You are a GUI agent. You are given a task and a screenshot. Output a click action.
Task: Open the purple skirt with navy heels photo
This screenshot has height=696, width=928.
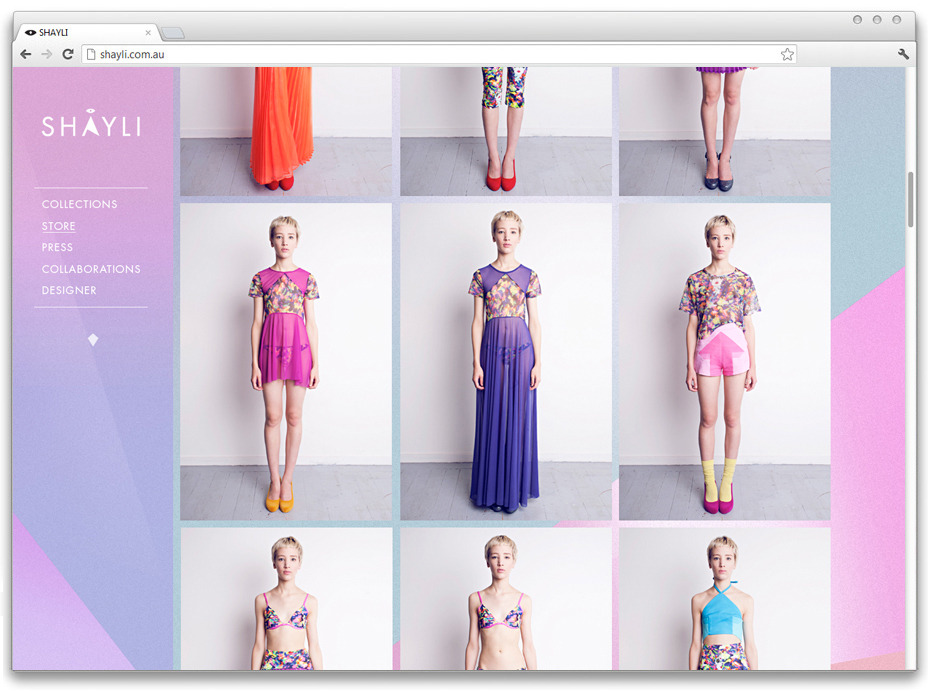pyautogui.click(x=725, y=131)
